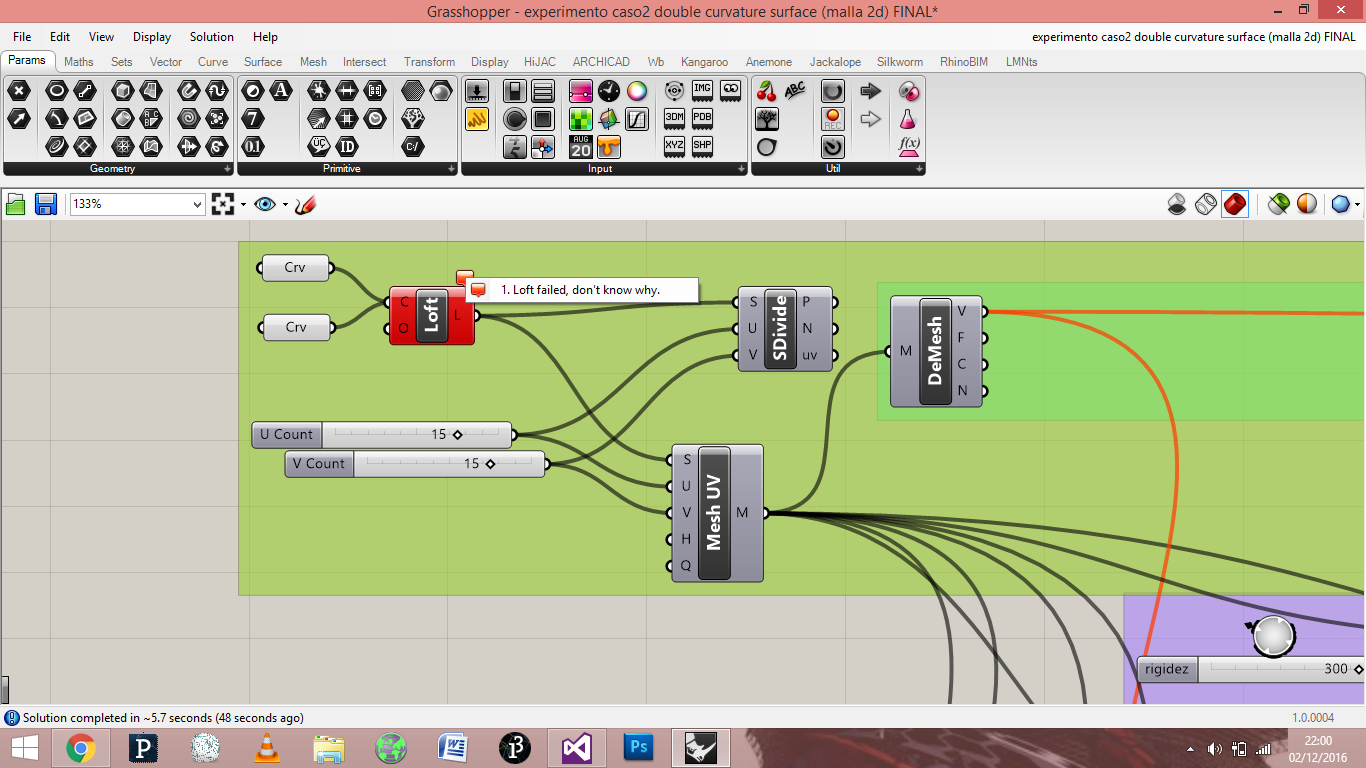Choose the Data Recorder icon

pyautogui.click(x=833, y=119)
